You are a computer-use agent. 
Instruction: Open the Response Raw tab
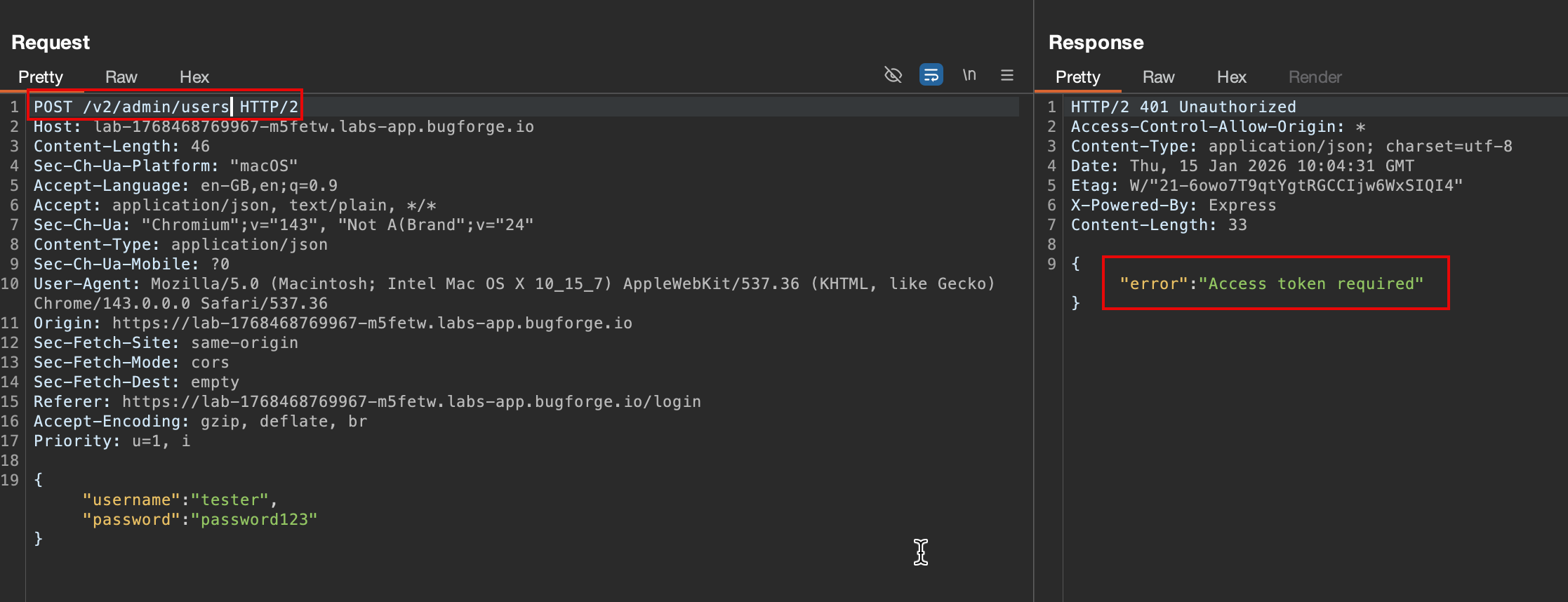click(x=1158, y=77)
